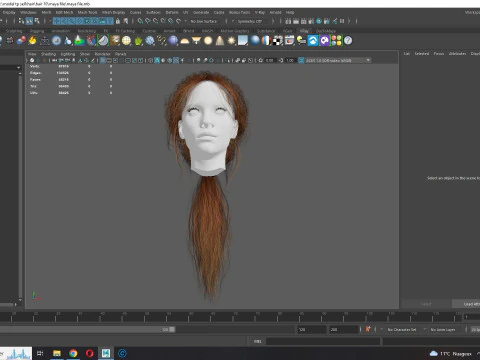Screen dimensions: 480x360
Task: Open the viewport Panels menu
Action: tap(121, 54)
